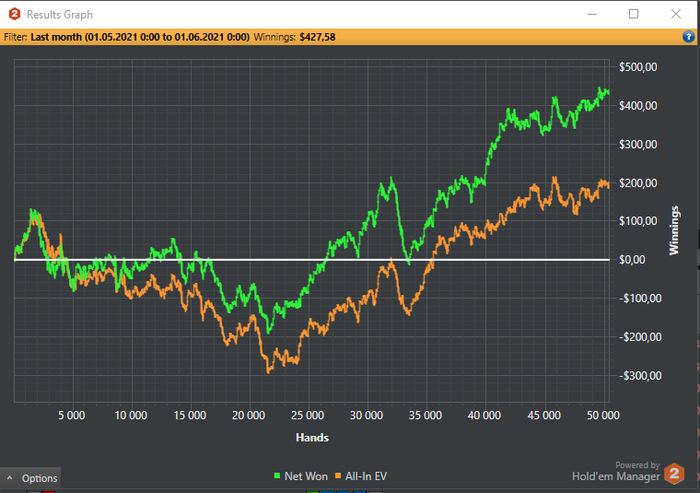Screen dimensions: 700x493
Task: Click the $500,00 axis label
Action: (x=638, y=67)
